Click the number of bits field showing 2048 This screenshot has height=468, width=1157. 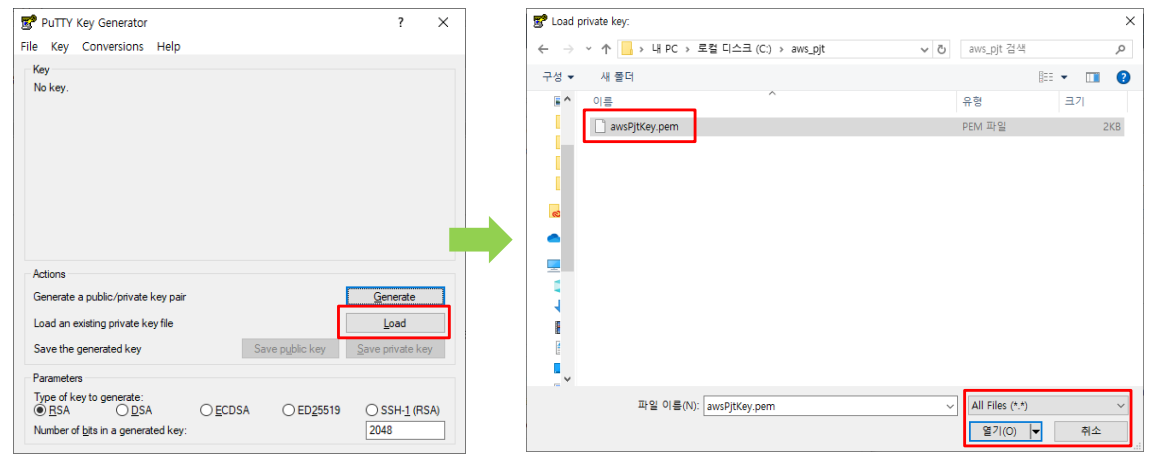(x=405, y=430)
